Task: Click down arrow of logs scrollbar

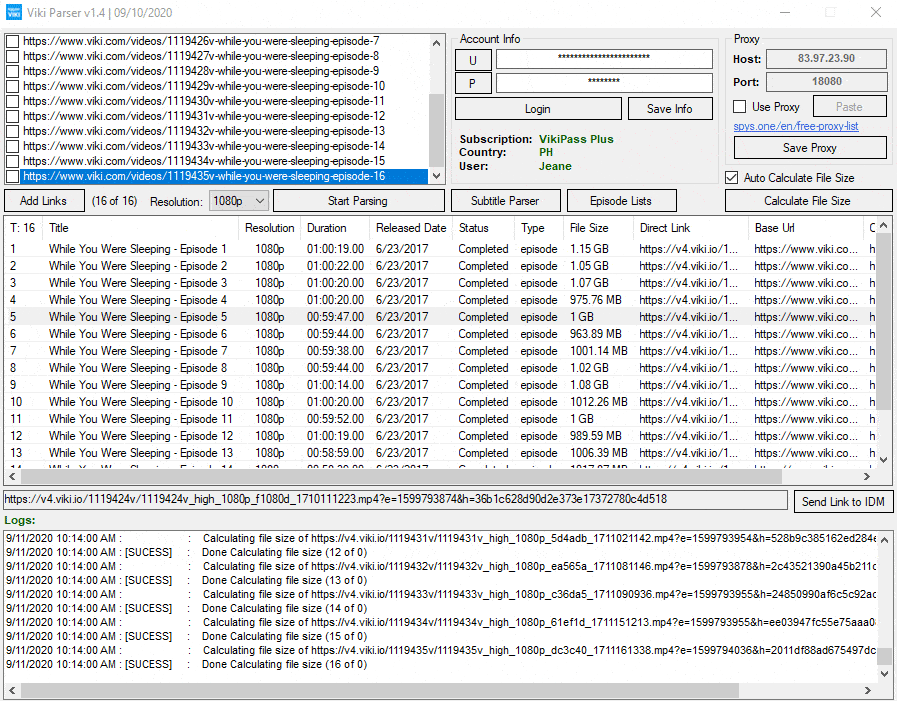Action: tap(884, 674)
